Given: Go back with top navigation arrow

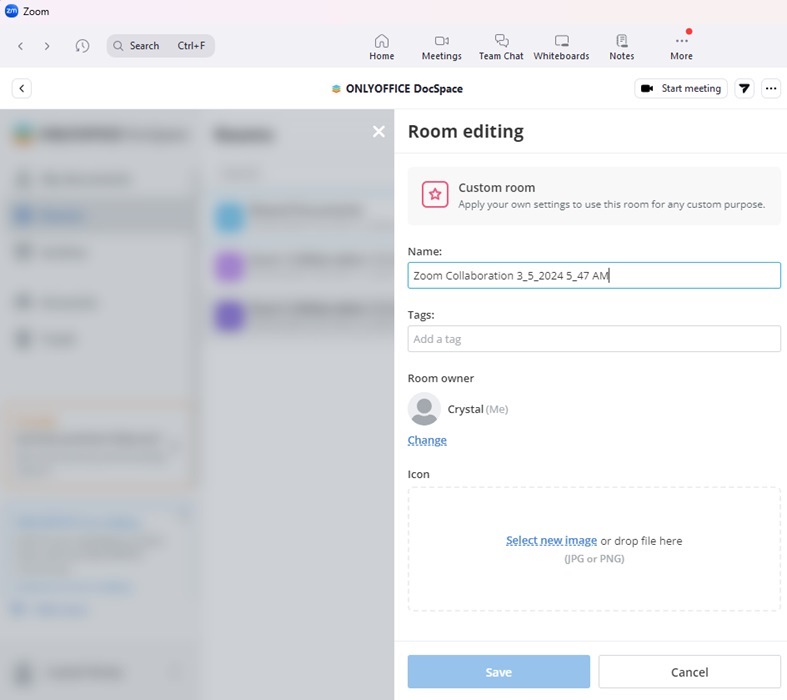Looking at the screenshot, I should point(20,46).
